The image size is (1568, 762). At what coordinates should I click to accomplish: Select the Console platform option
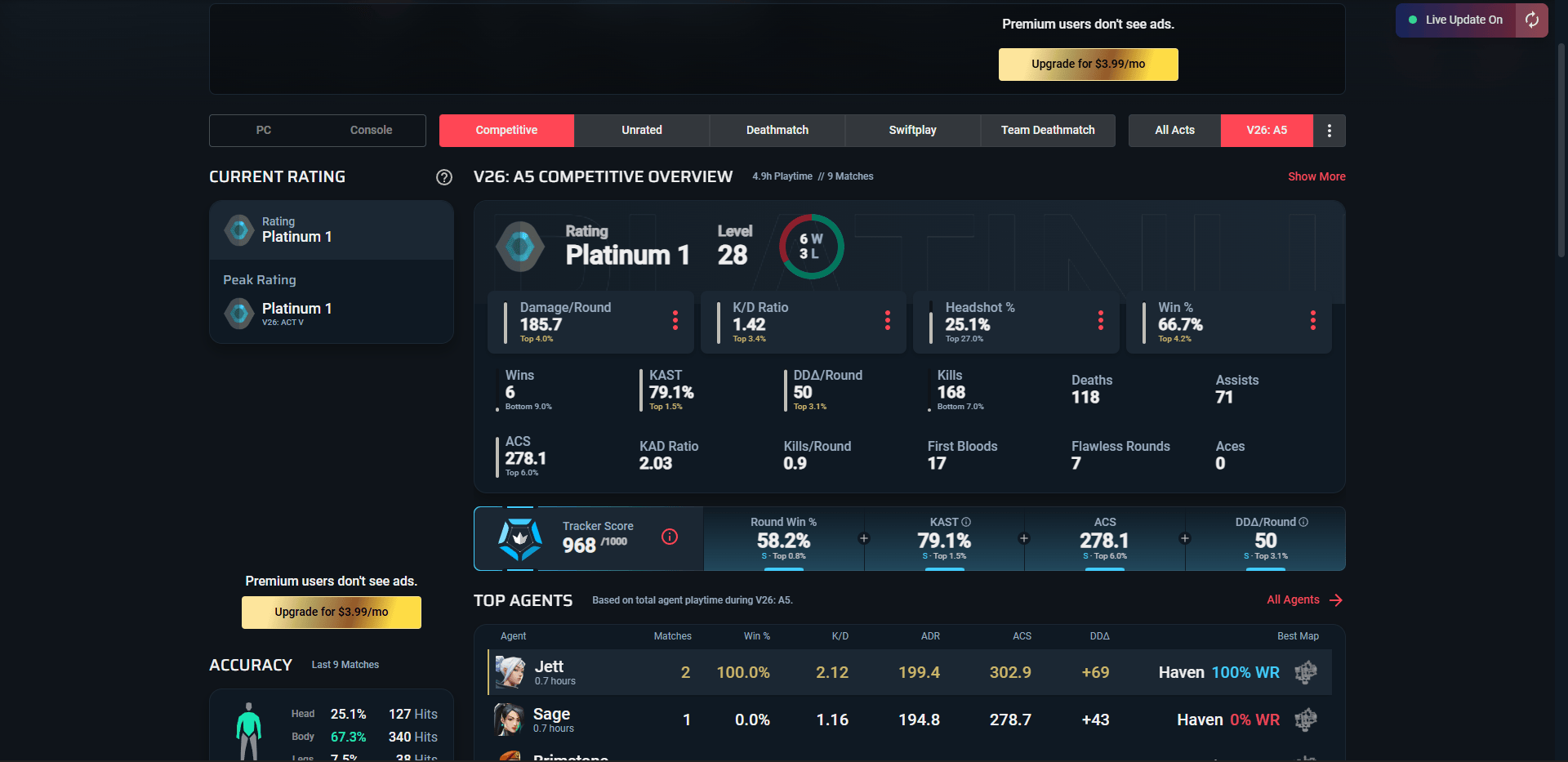point(371,131)
